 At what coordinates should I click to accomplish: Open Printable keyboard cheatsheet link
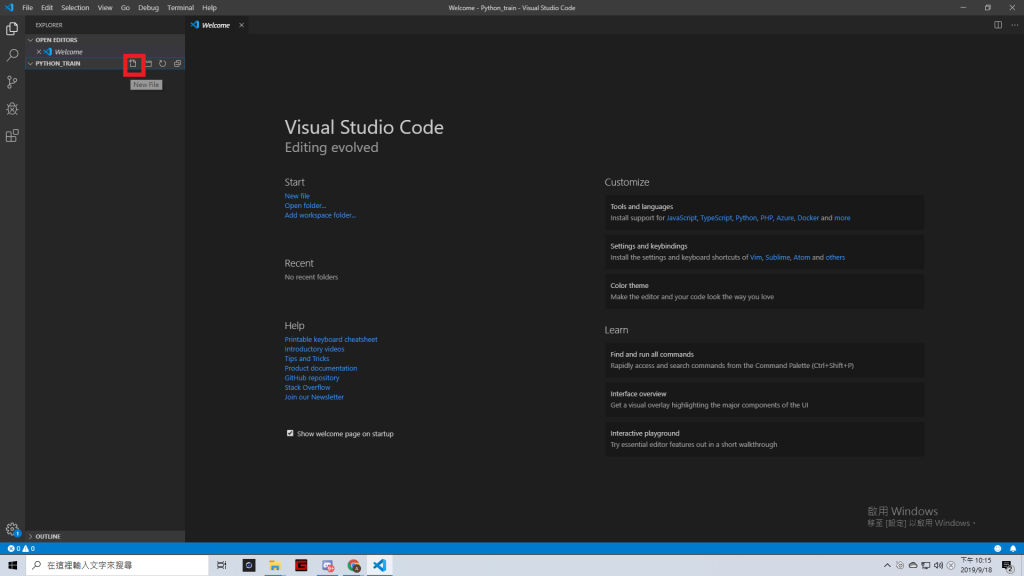331,340
